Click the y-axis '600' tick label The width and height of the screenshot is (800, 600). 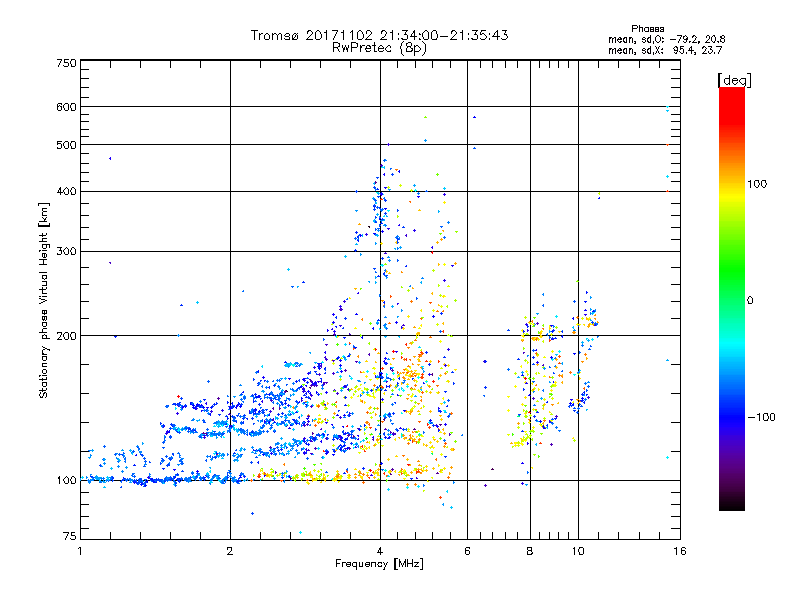pos(66,107)
